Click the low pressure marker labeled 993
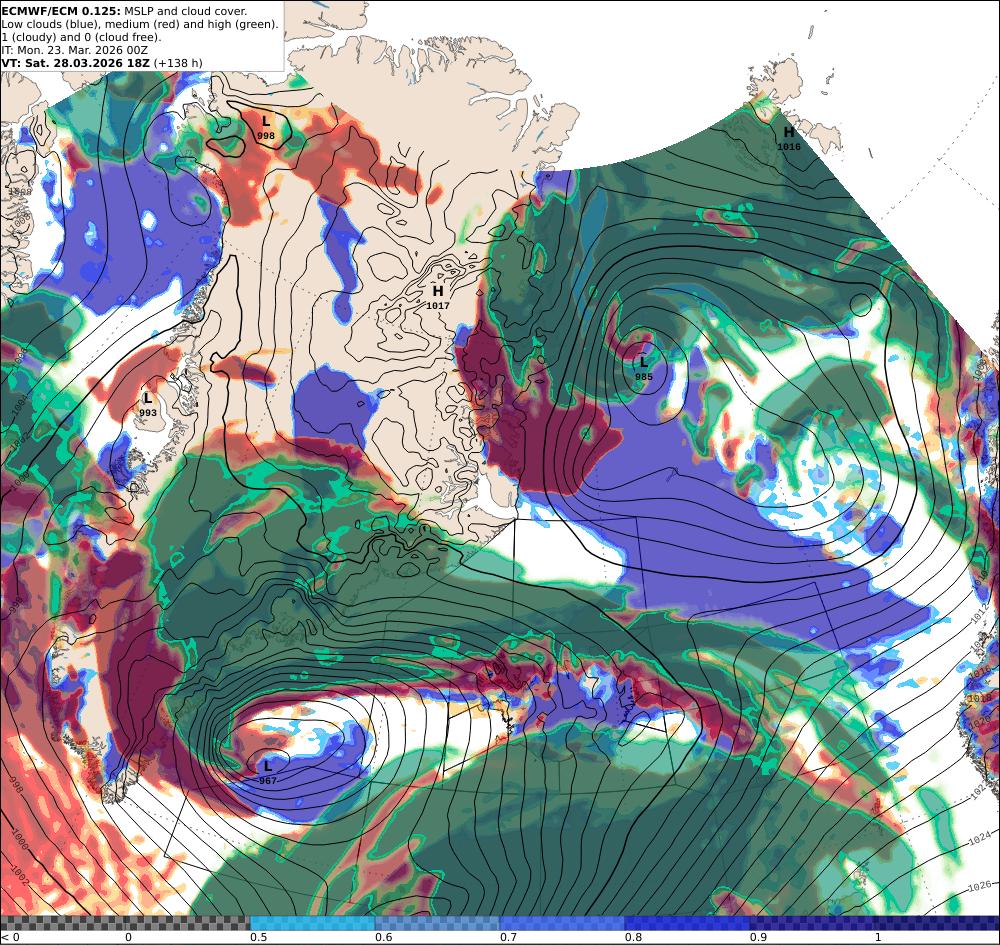The height and width of the screenshot is (945, 1000). 148,404
